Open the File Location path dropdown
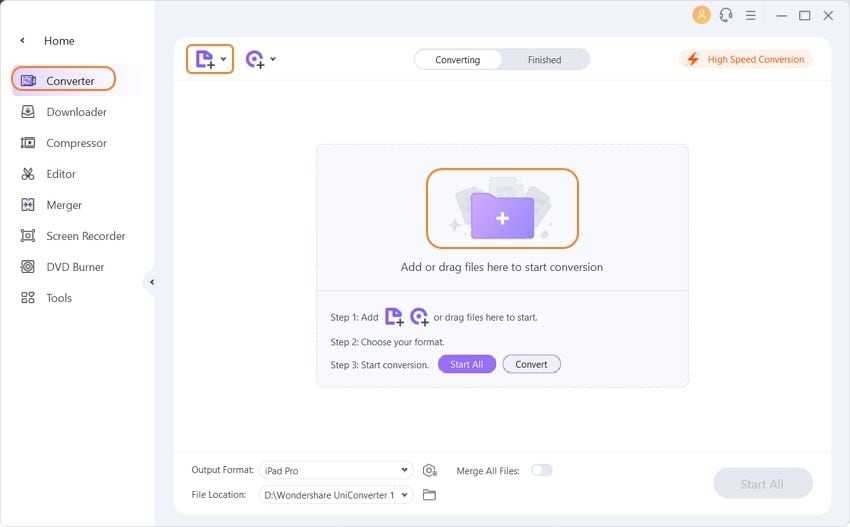The image size is (850, 527). tap(335, 494)
